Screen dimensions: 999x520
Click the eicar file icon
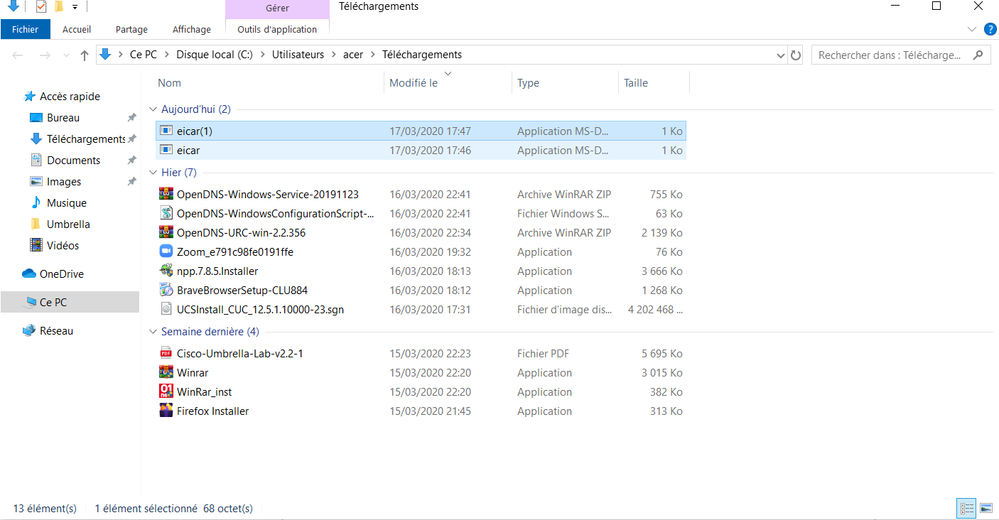click(x=166, y=150)
